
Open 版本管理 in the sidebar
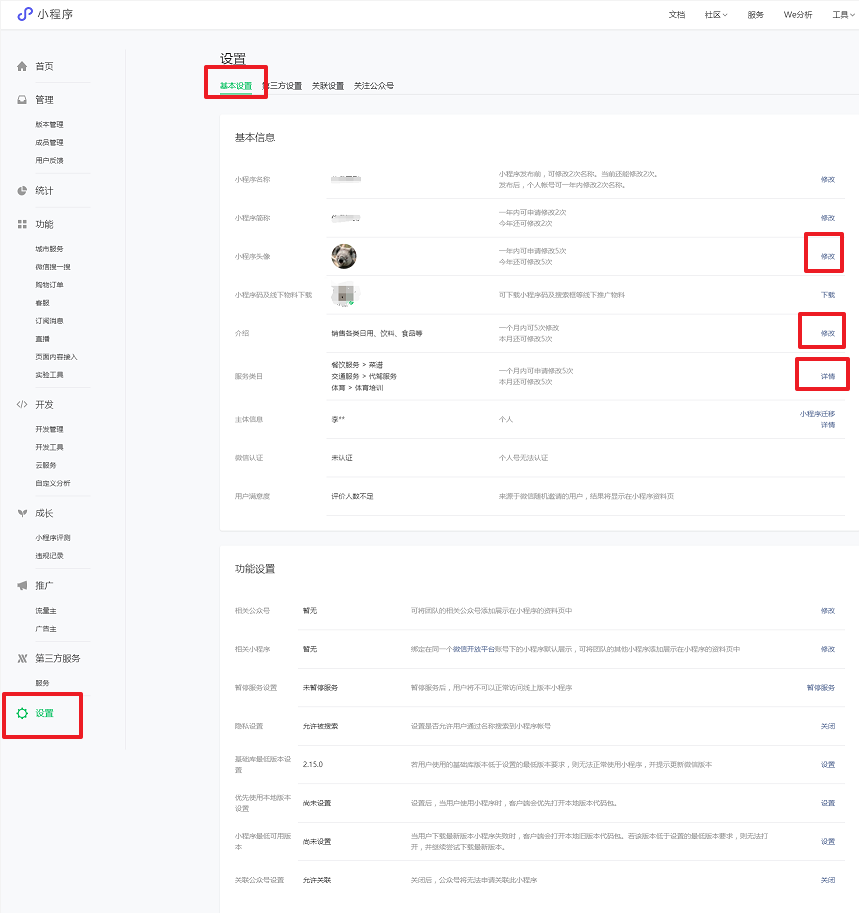pos(50,125)
